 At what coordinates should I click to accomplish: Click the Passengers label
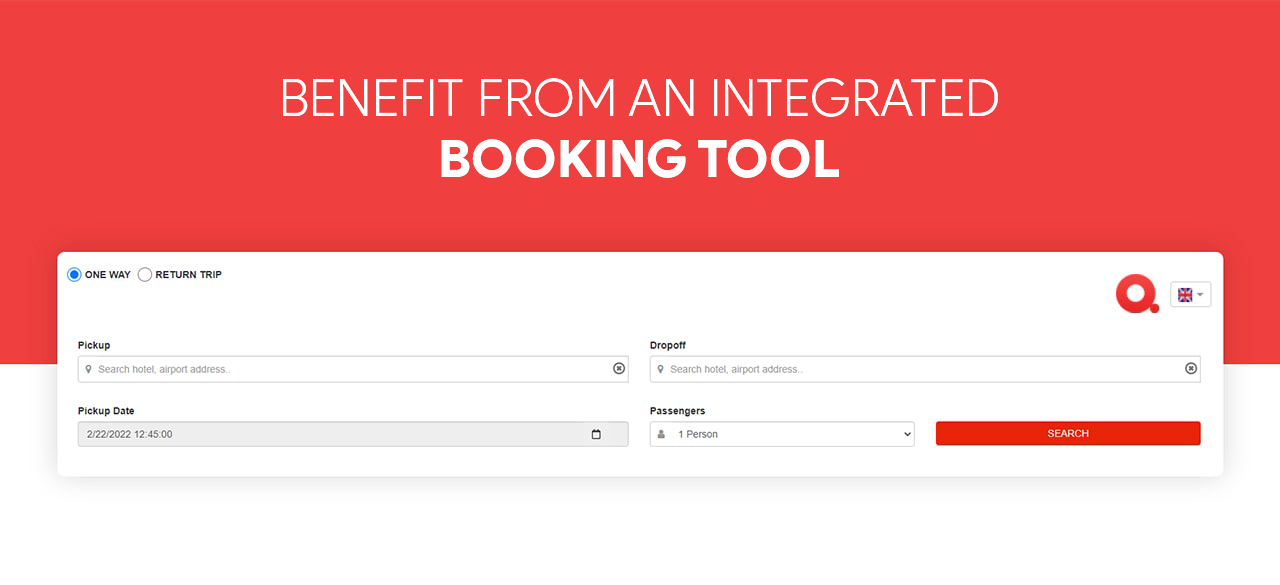tap(677, 411)
